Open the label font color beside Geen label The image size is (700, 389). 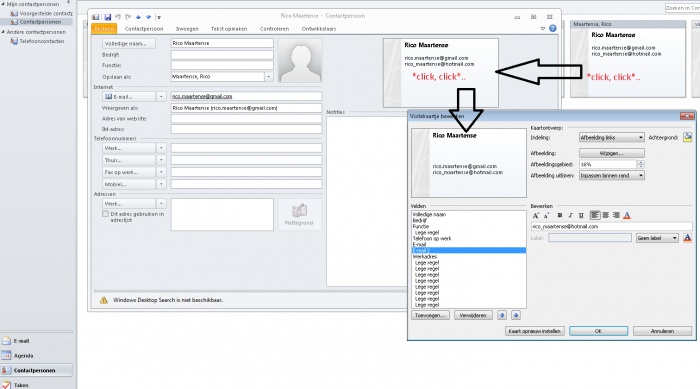click(x=688, y=238)
